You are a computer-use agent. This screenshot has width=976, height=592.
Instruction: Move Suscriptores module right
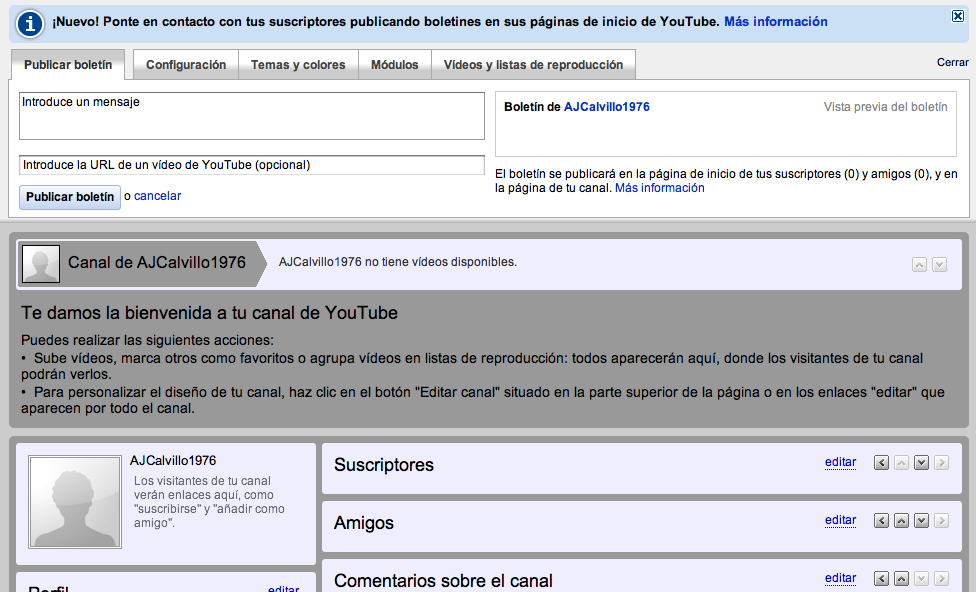pyautogui.click(x=941, y=463)
